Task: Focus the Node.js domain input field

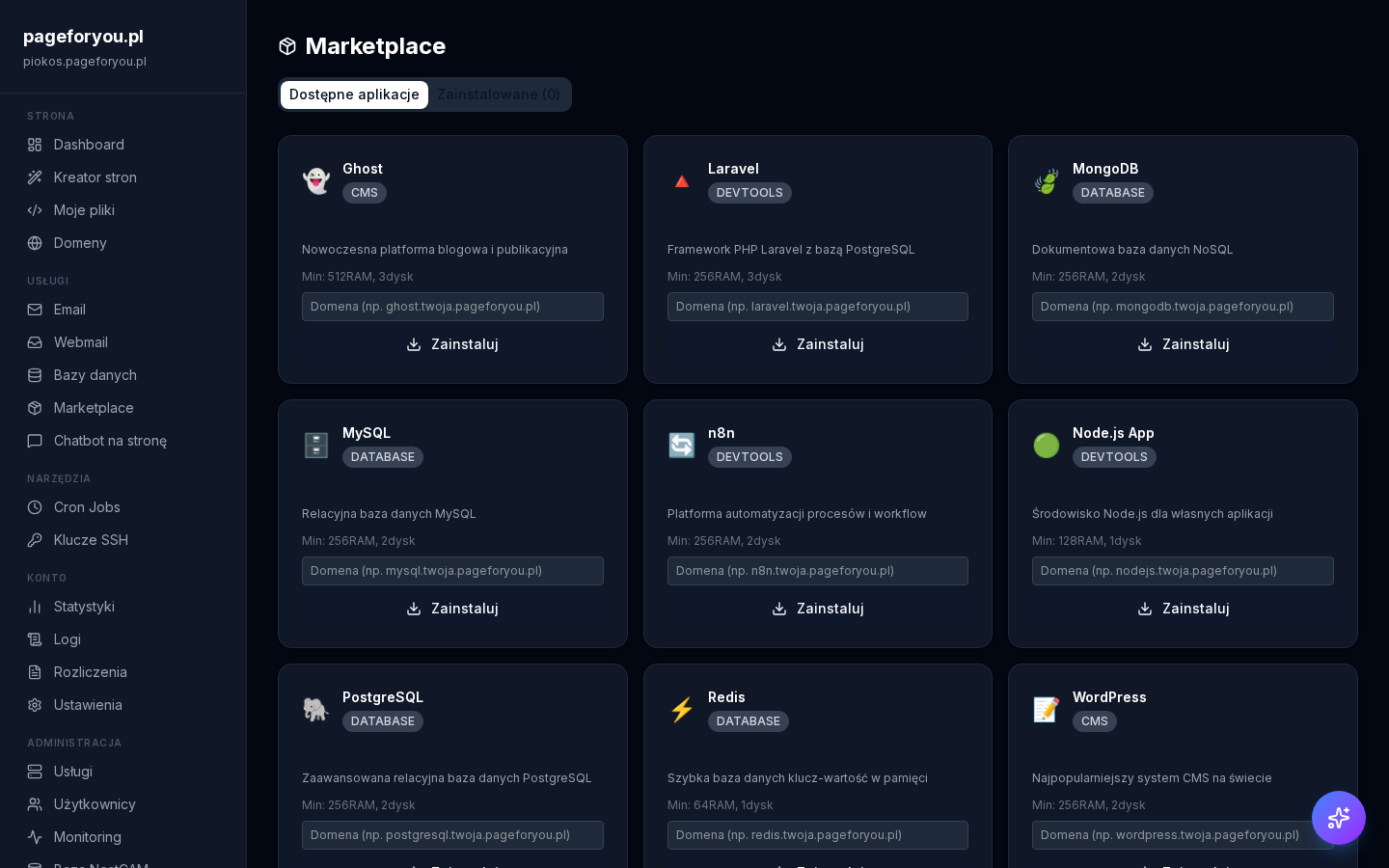Action: point(1183,571)
